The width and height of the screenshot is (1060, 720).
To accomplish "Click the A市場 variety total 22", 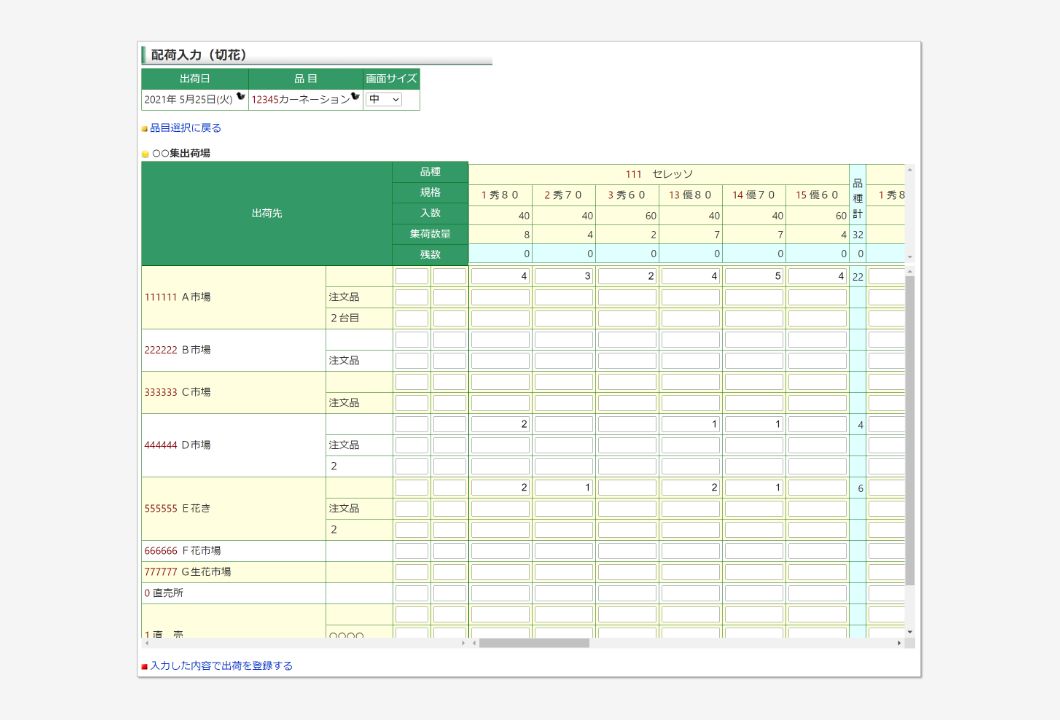I will click(858, 277).
